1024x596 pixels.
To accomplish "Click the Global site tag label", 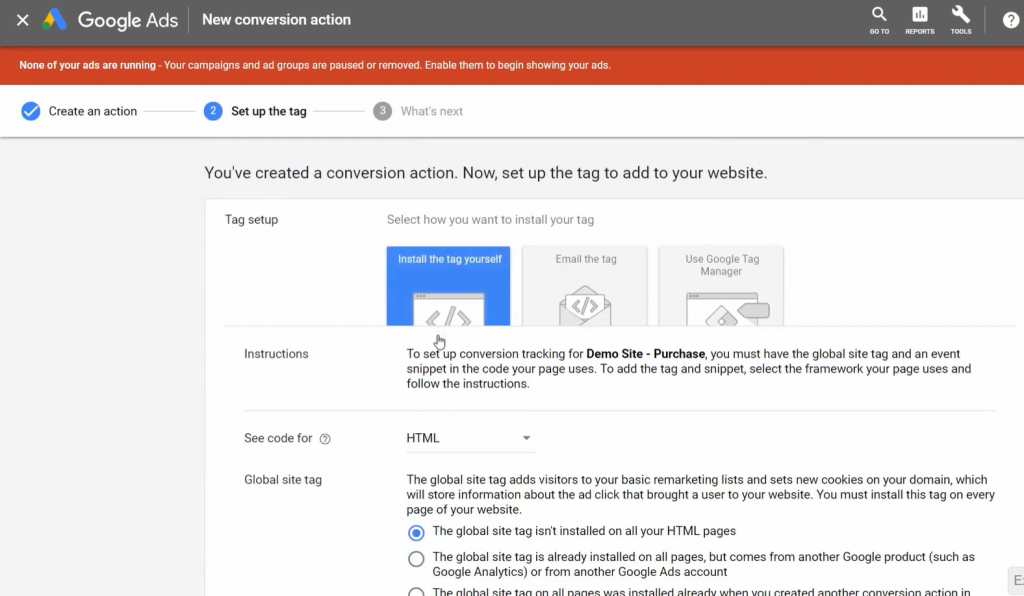I will click(283, 480).
